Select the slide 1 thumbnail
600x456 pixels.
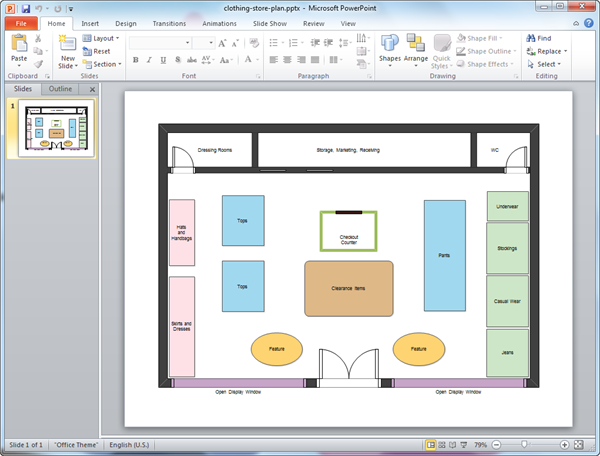point(58,129)
